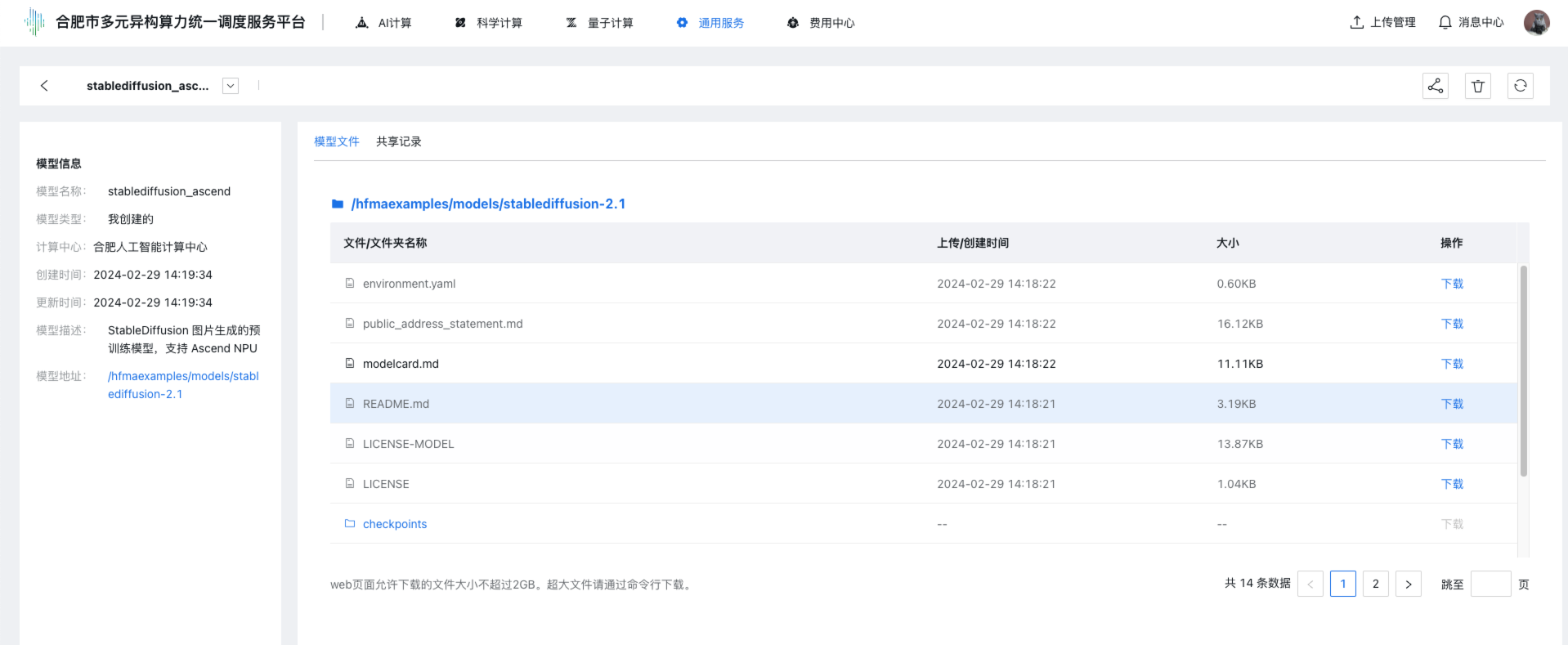This screenshot has width=1568, height=645.
Task: Click the user avatar picture
Action: pos(1536,23)
